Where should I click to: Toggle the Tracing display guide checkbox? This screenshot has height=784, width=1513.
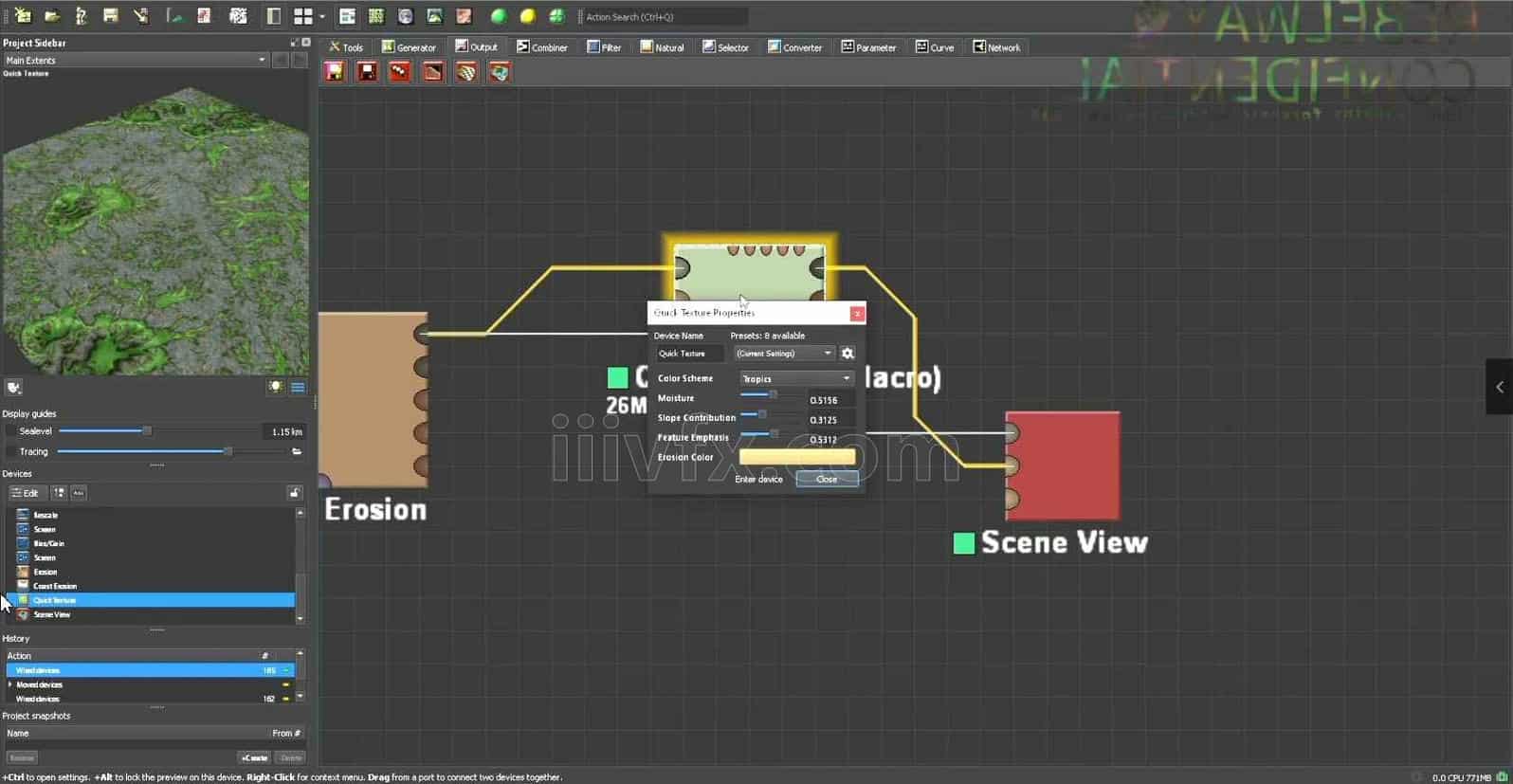(10, 451)
